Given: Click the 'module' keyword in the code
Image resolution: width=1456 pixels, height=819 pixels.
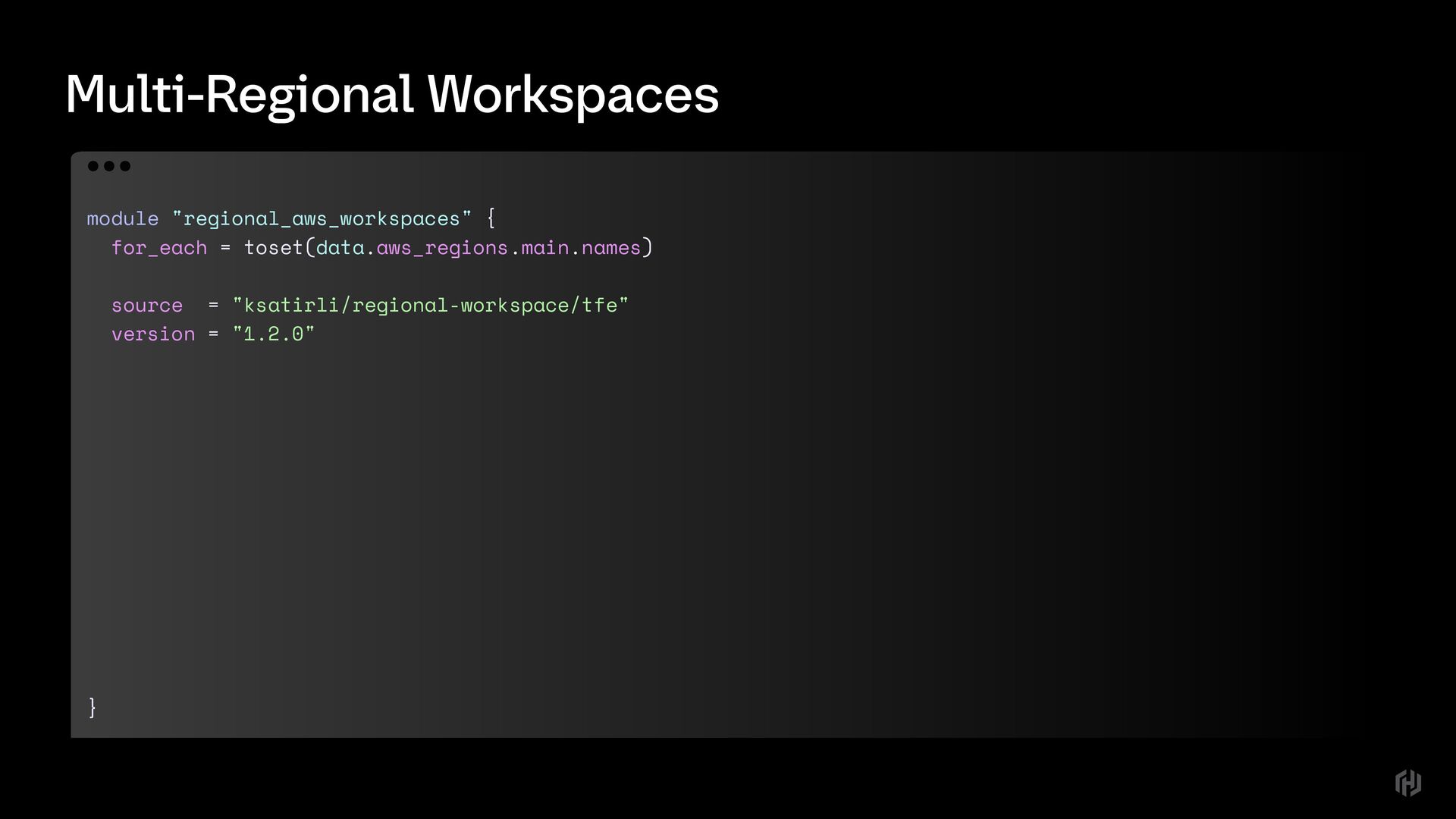Looking at the screenshot, I should click(x=123, y=218).
